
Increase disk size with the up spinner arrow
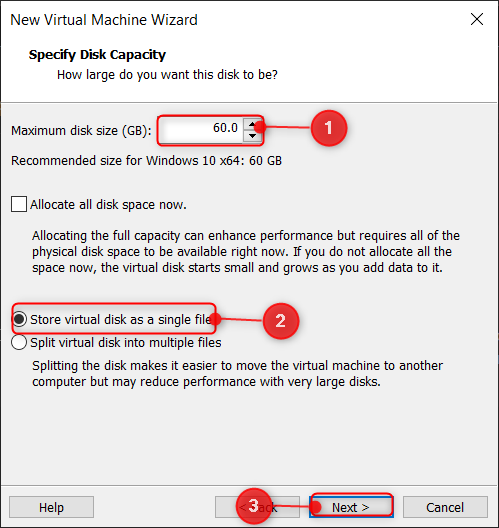pyautogui.click(x=253, y=125)
